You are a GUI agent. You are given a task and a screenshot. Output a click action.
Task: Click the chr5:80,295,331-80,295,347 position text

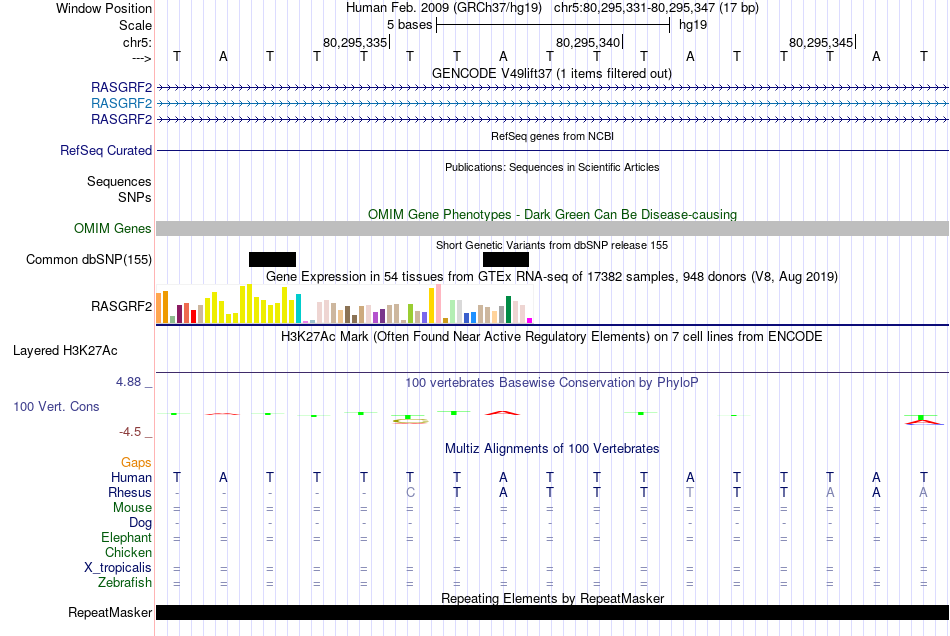point(656,8)
